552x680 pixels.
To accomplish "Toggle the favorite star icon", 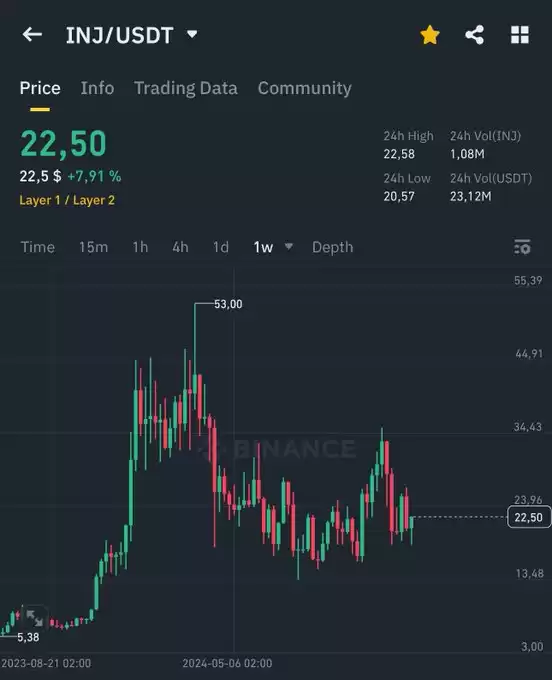I will [x=430, y=35].
